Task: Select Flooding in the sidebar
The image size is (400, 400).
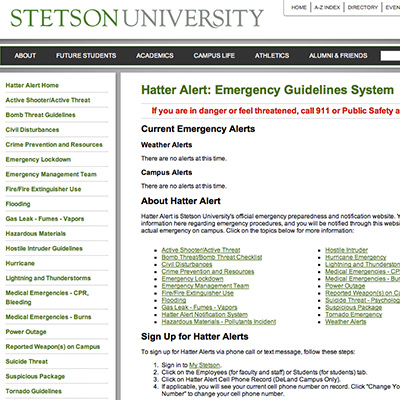Action: point(18,204)
